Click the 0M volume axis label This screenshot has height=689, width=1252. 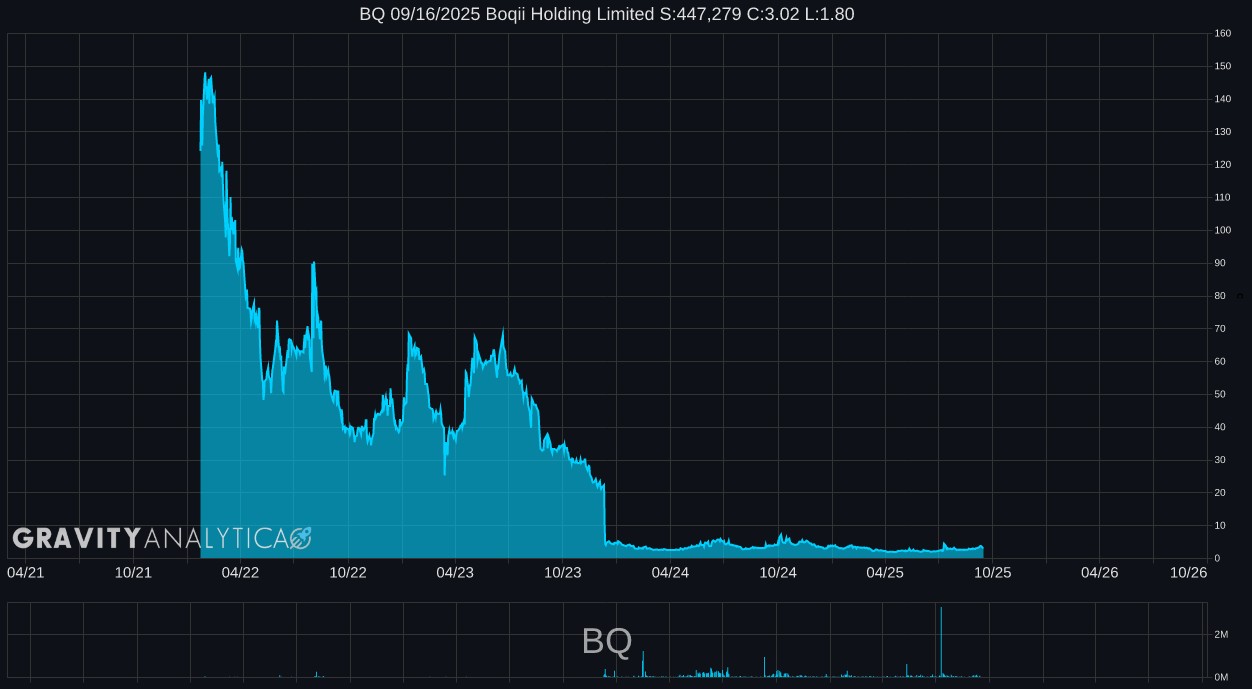tap(1221, 677)
